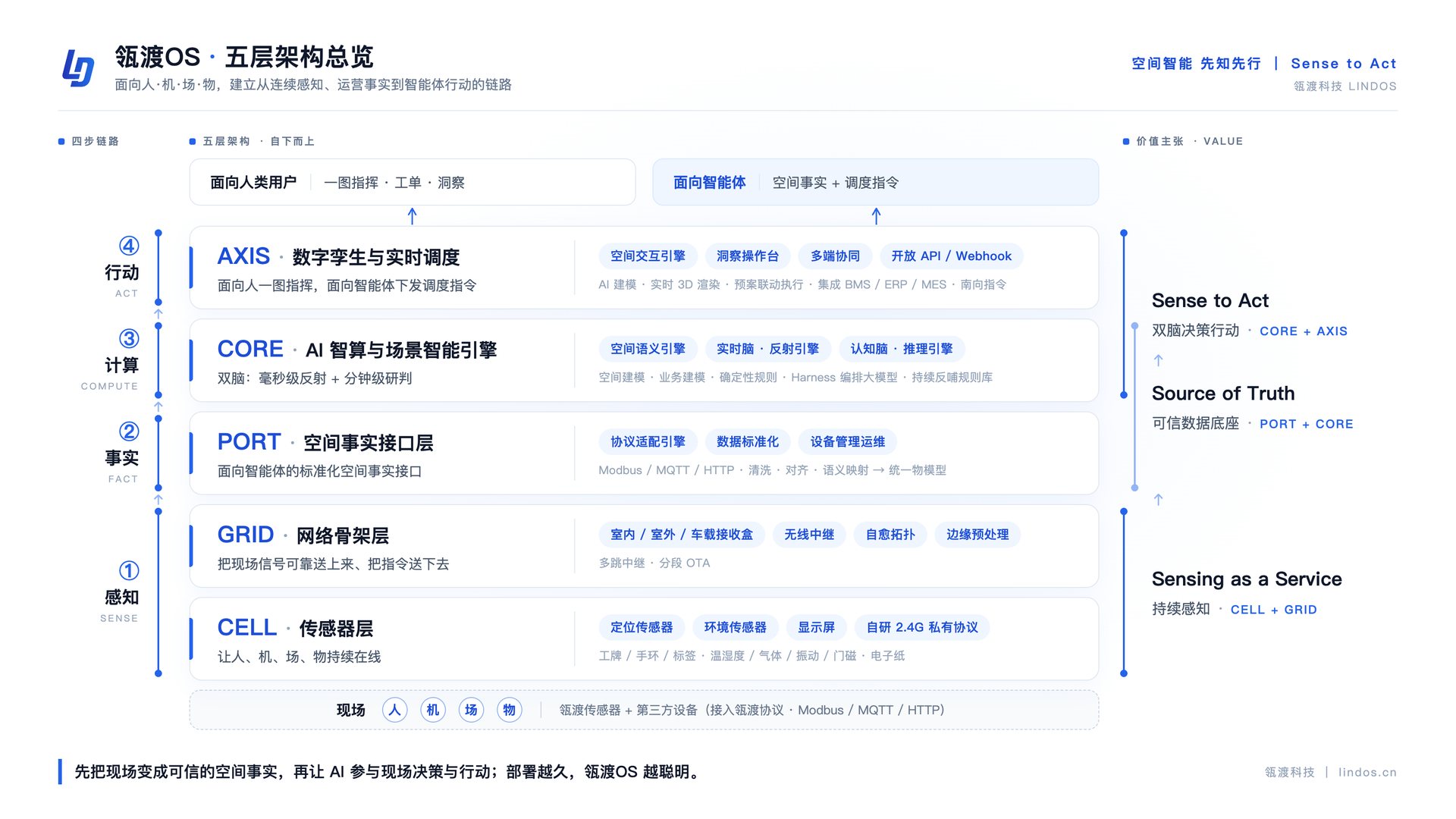Screen dimensions: 1456x819
Task: Click the 瓴渡科技 LINDOS header text
Action: 1345,86
